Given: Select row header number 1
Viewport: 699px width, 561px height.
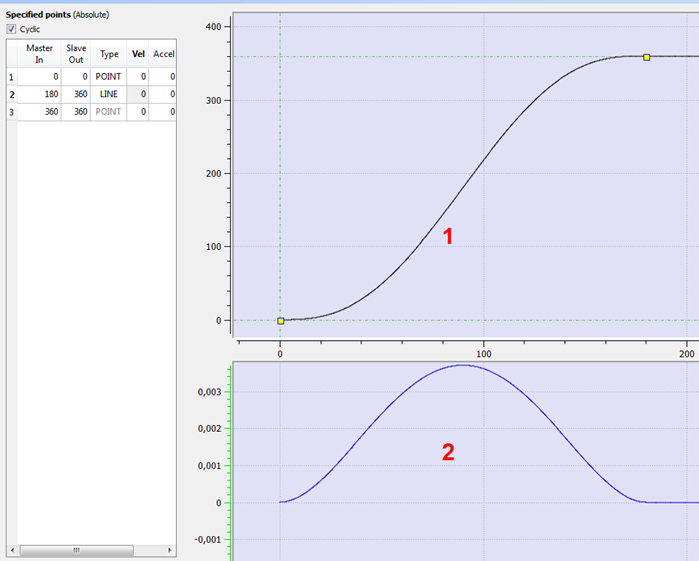Looking at the screenshot, I should coord(12,77).
